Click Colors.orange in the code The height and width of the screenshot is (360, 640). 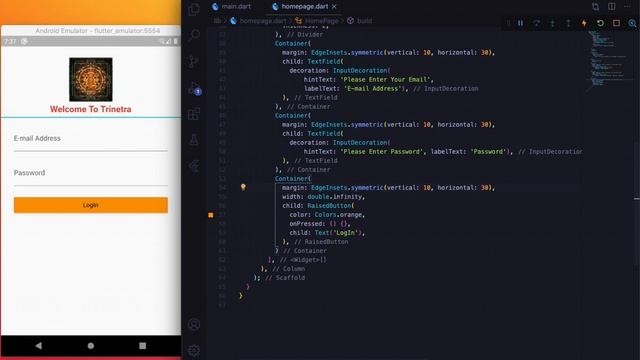[338, 215]
